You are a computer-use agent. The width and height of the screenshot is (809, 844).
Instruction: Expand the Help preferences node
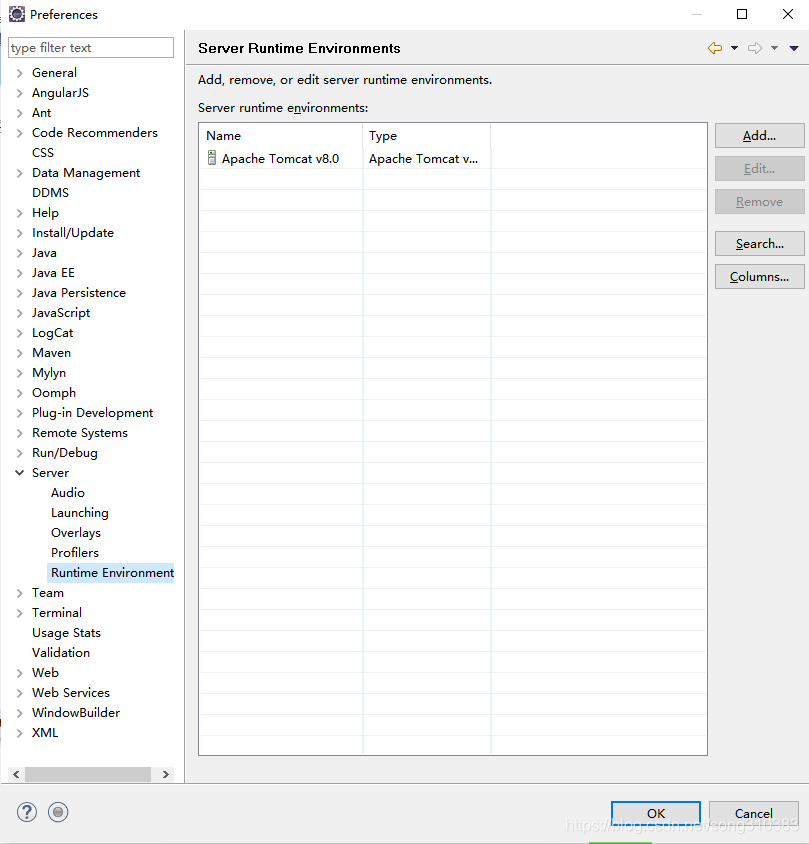pos(19,213)
